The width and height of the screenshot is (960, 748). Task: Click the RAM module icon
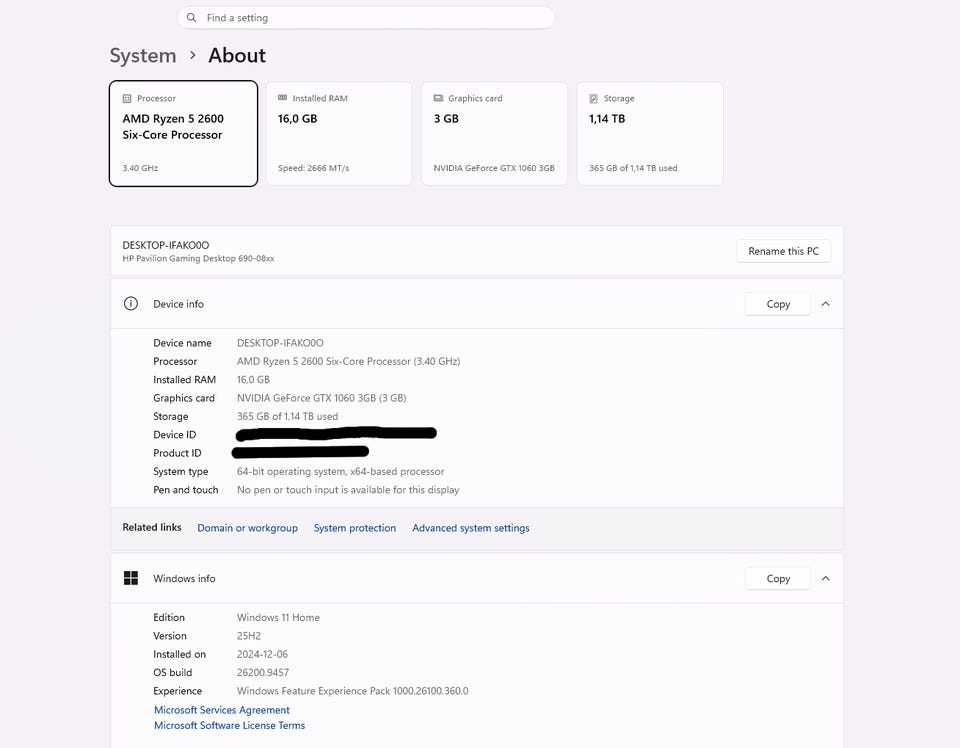pos(282,98)
